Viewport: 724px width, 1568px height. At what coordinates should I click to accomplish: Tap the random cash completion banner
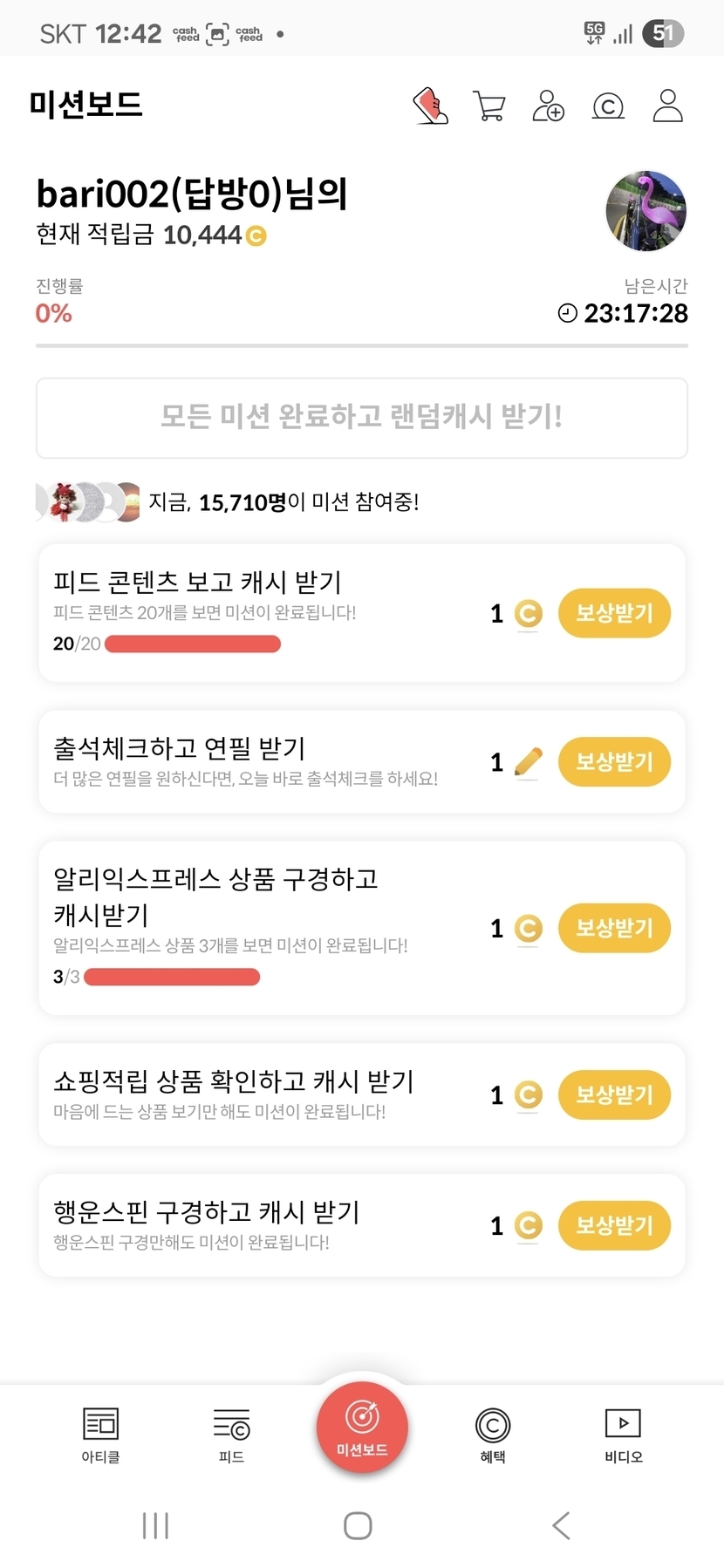tap(362, 418)
